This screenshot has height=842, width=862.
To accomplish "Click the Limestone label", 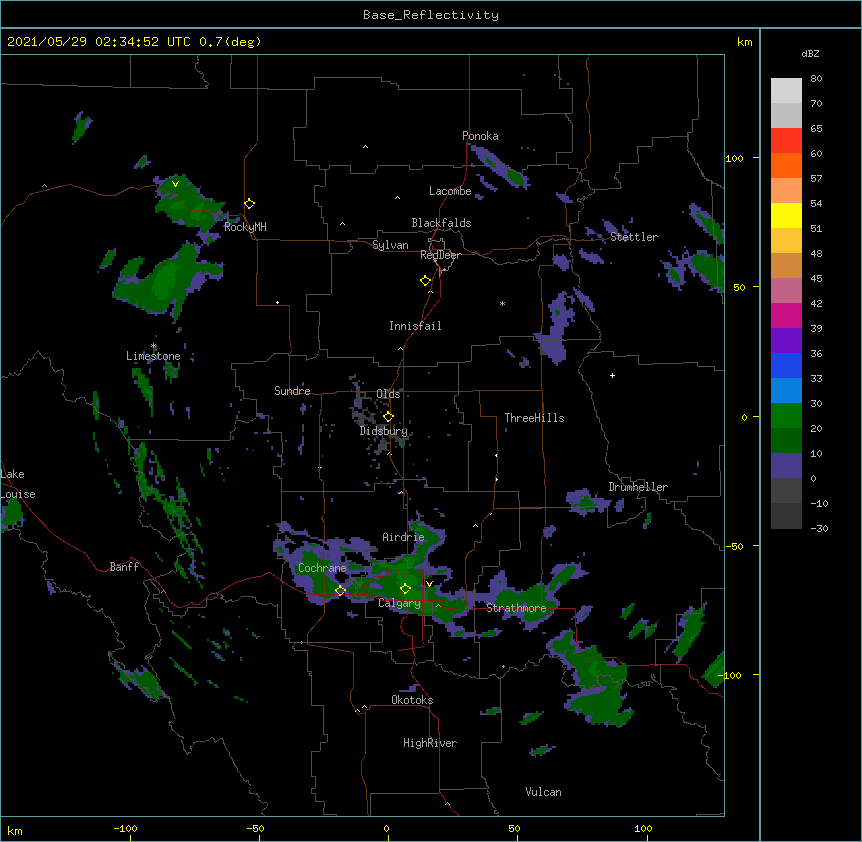I will (153, 356).
